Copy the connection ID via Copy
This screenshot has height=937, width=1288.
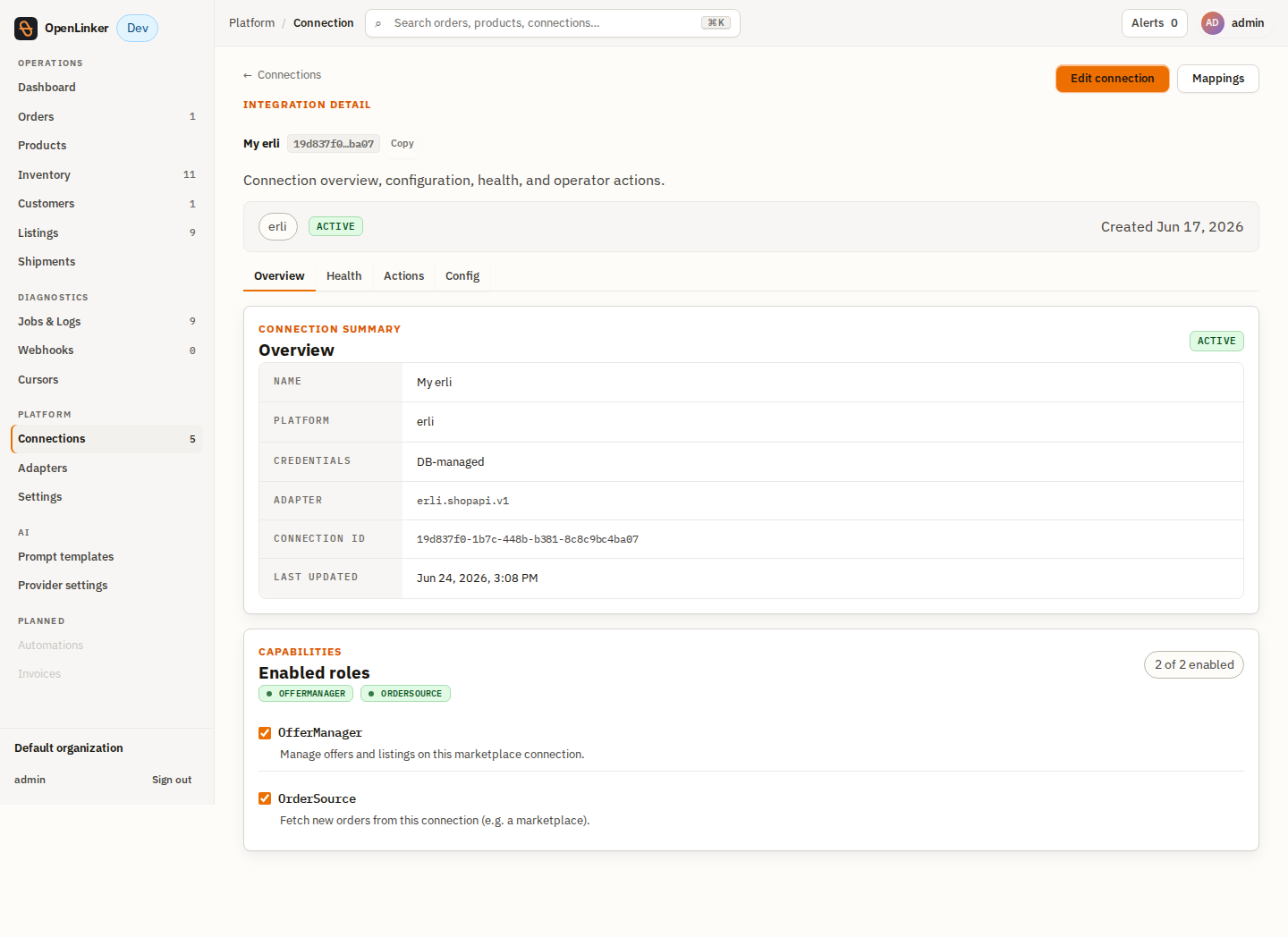[402, 144]
